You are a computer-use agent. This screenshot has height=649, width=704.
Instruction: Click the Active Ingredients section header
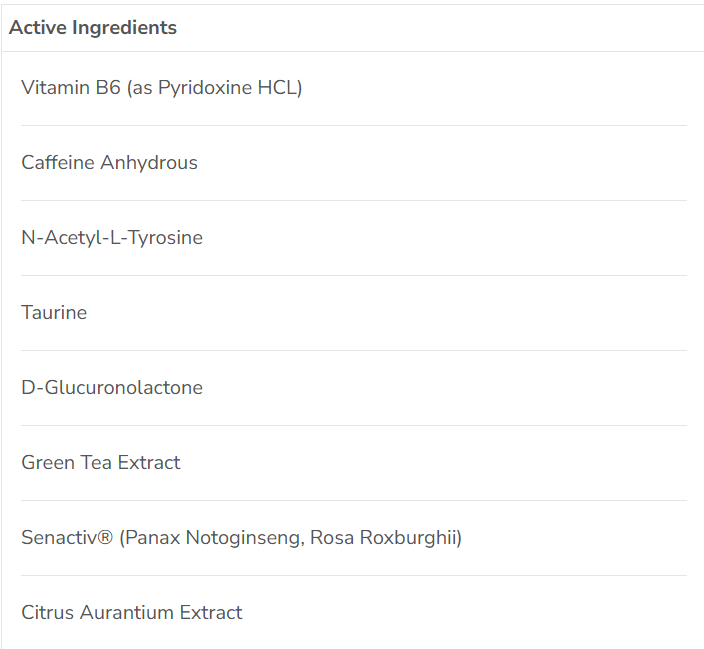click(x=92, y=28)
